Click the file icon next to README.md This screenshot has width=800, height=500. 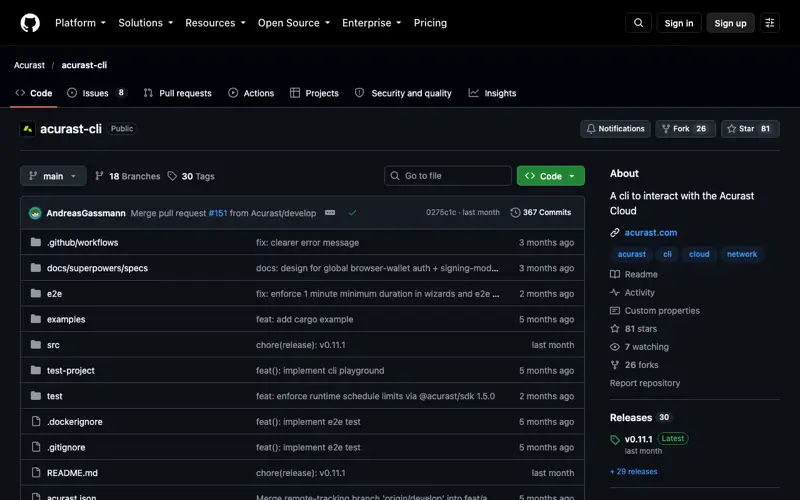[x=36, y=472]
